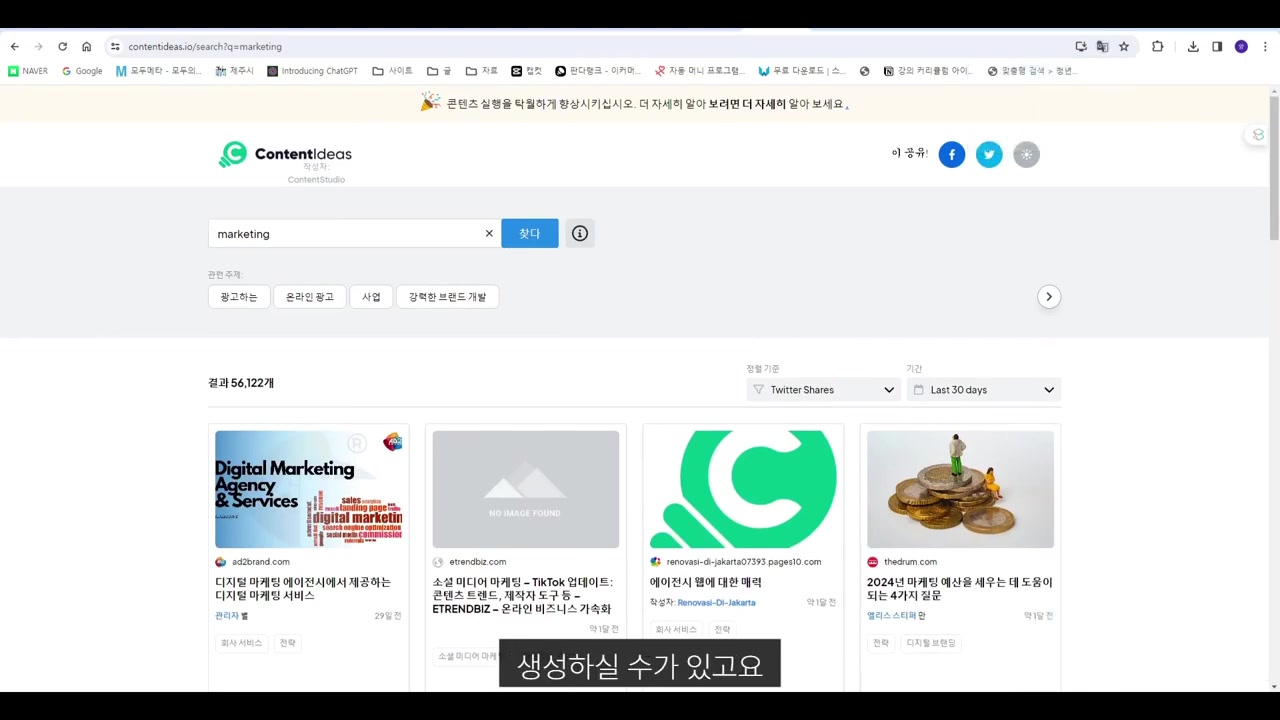The image size is (1280, 720).
Task: Click the globe bookmark icon without label
Action: 864,71
